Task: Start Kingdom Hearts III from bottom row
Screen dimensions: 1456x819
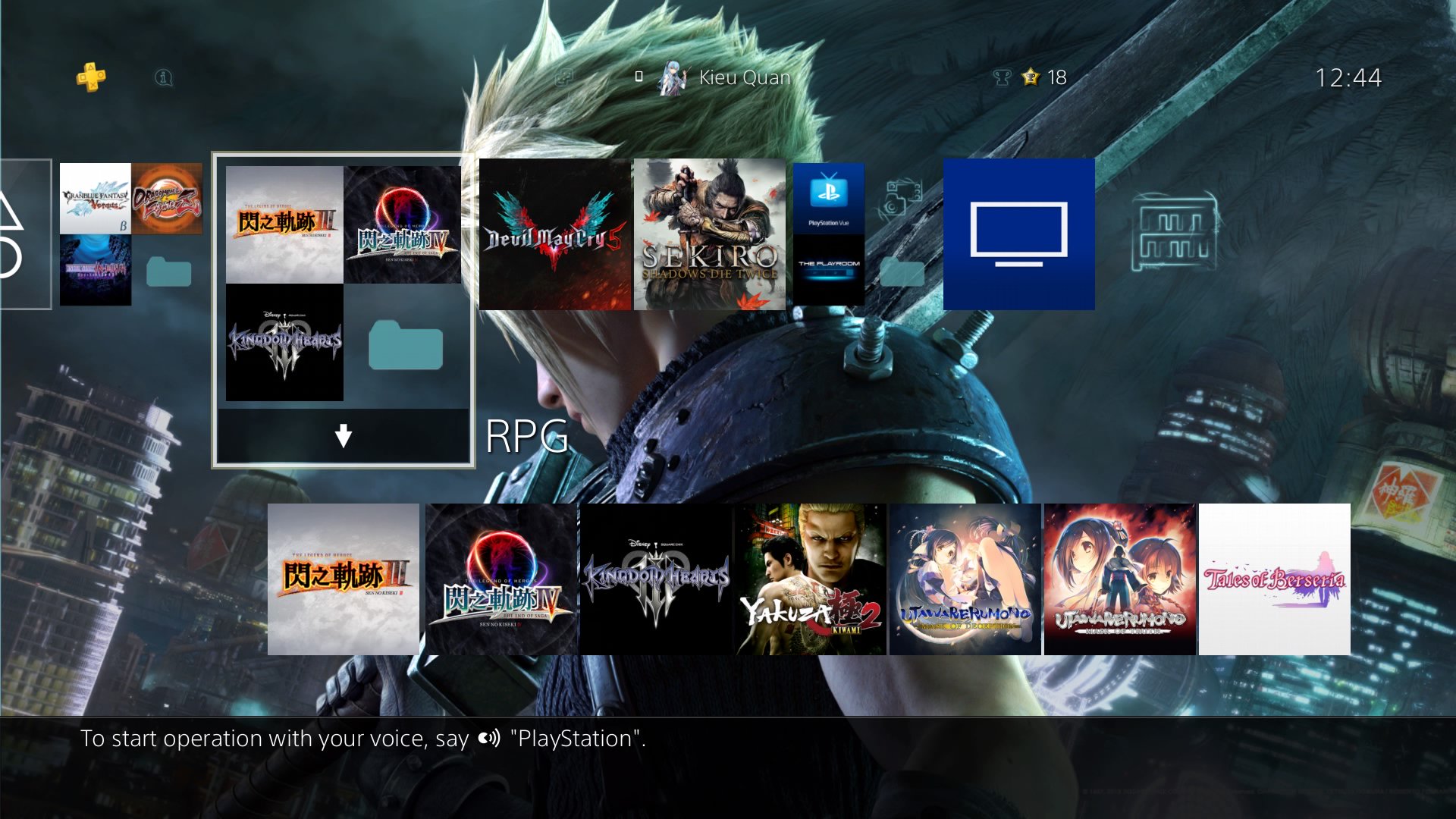Action: coord(656,579)
